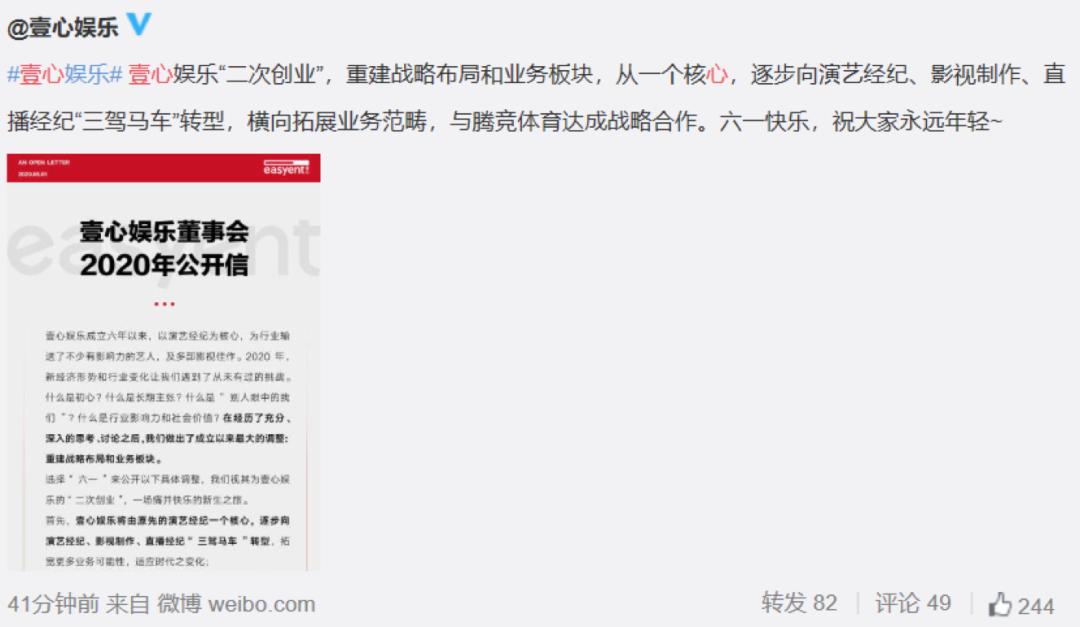
Task: Open the @壹心娱乐 profile name
Action: click(x=63, y=27)
